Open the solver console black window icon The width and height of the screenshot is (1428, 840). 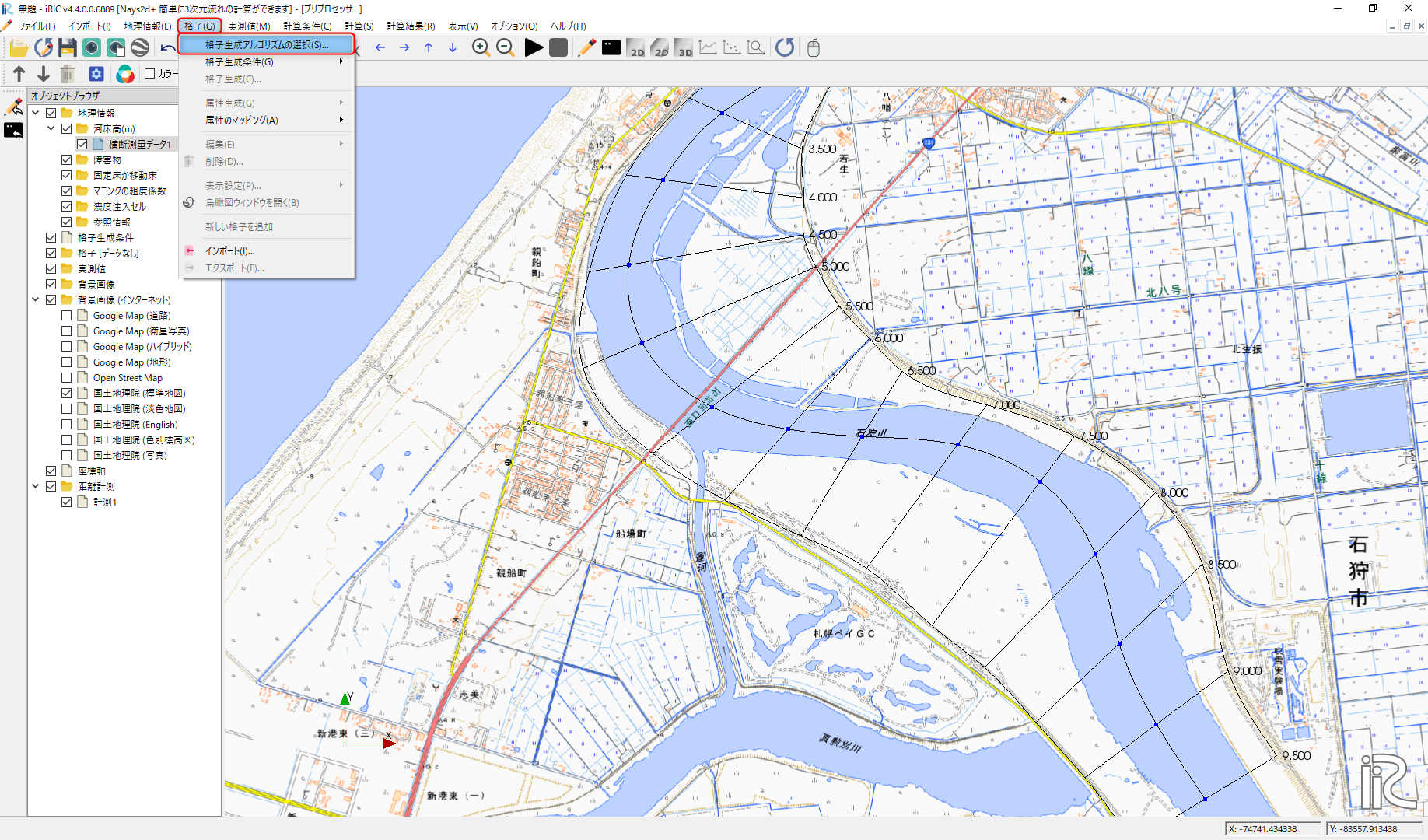(x=611, y=48)
